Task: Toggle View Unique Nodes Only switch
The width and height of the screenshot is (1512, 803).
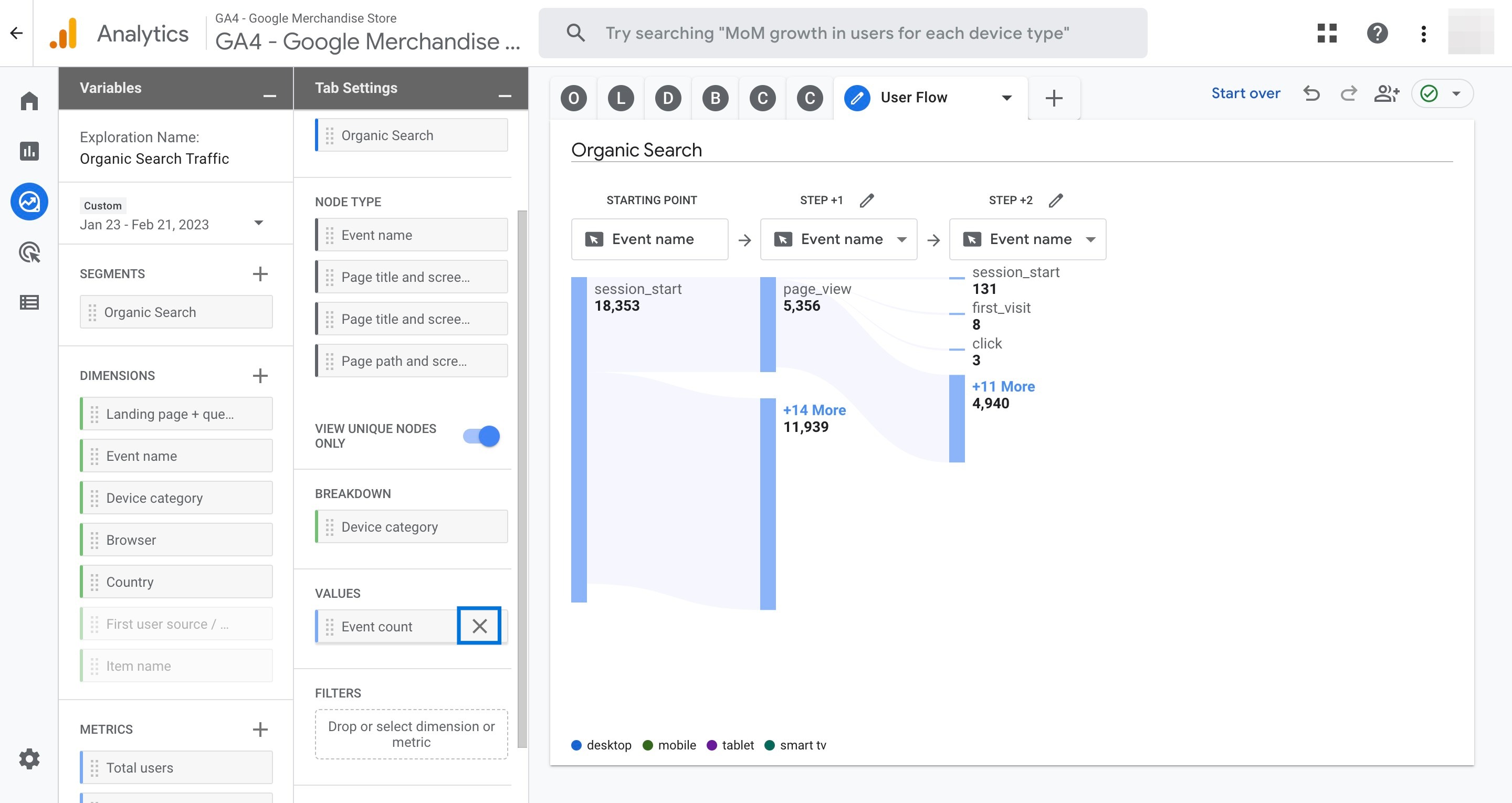Action: coord(481,436)
